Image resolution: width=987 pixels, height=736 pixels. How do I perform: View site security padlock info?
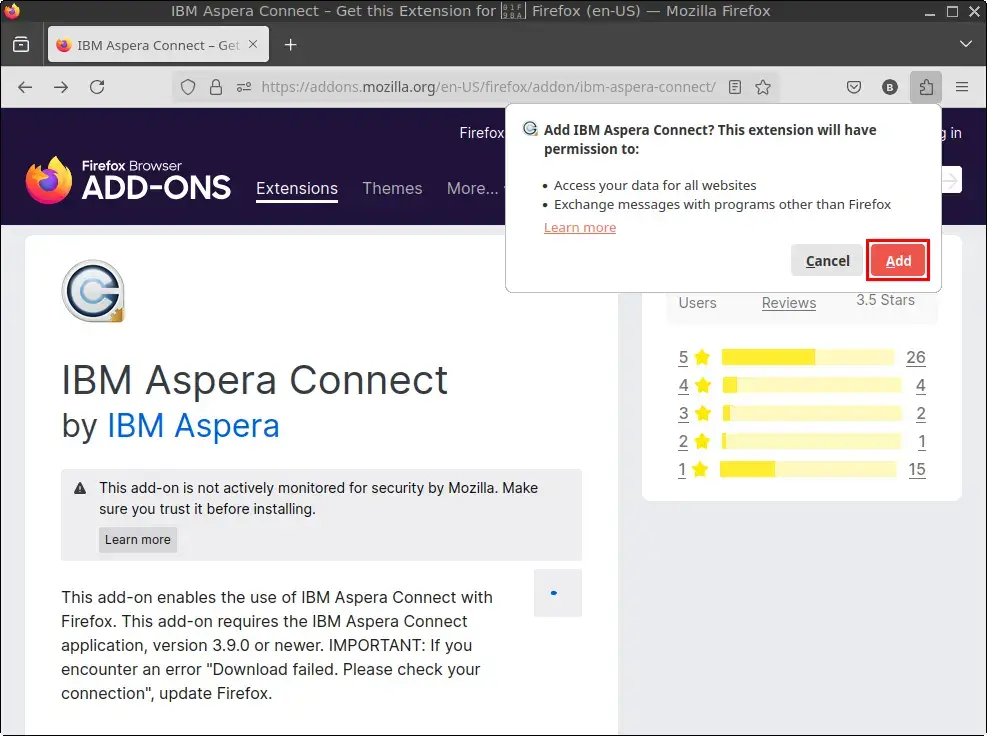pos(216,87)
